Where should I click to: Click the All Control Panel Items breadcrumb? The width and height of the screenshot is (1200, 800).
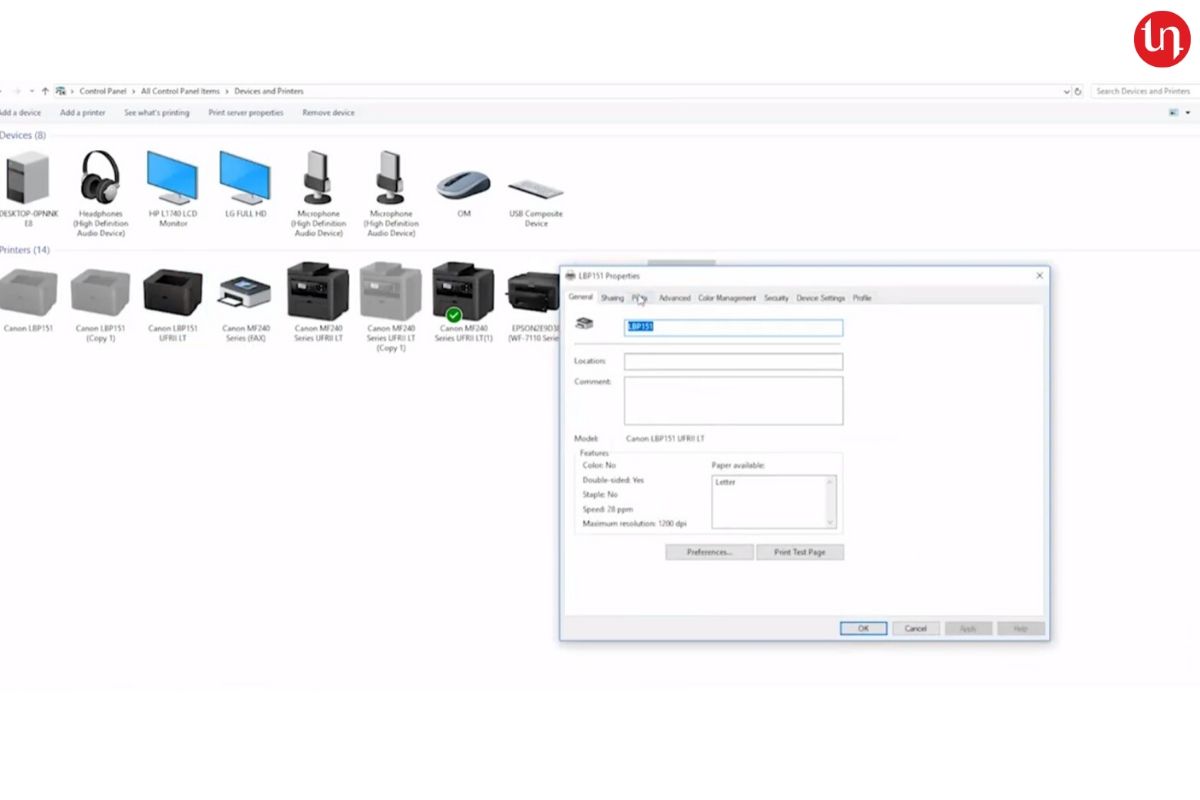point(180,91)
